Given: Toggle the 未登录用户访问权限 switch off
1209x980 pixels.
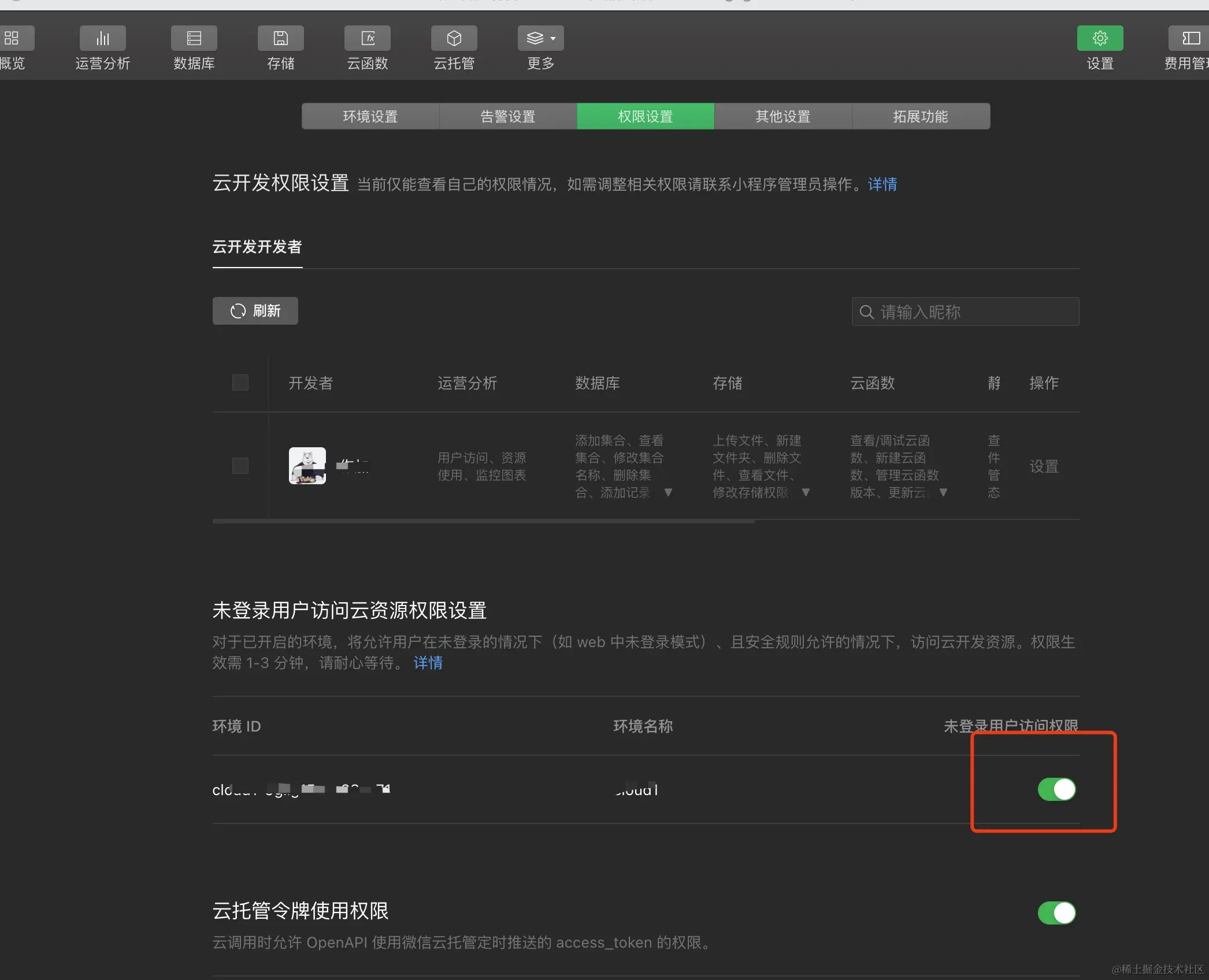Looking at the screenshot, I should [x=1056, y=789].
